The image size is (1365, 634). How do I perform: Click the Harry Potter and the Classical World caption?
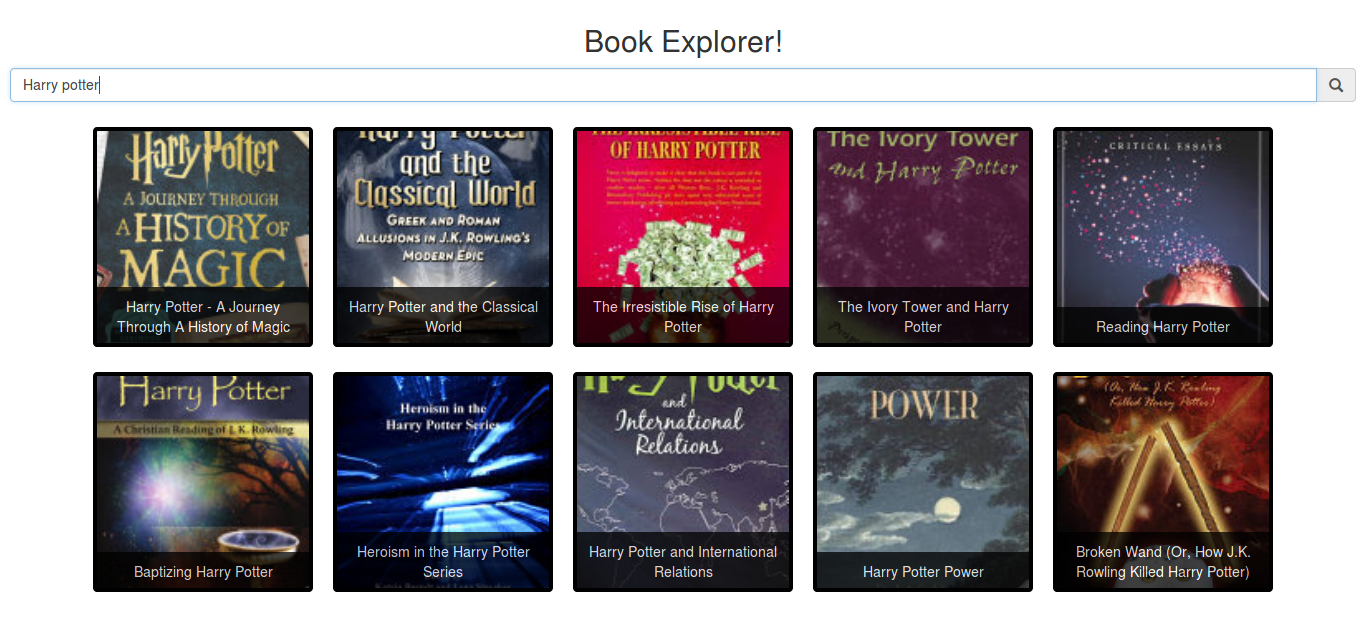click(x=443, y=317)
